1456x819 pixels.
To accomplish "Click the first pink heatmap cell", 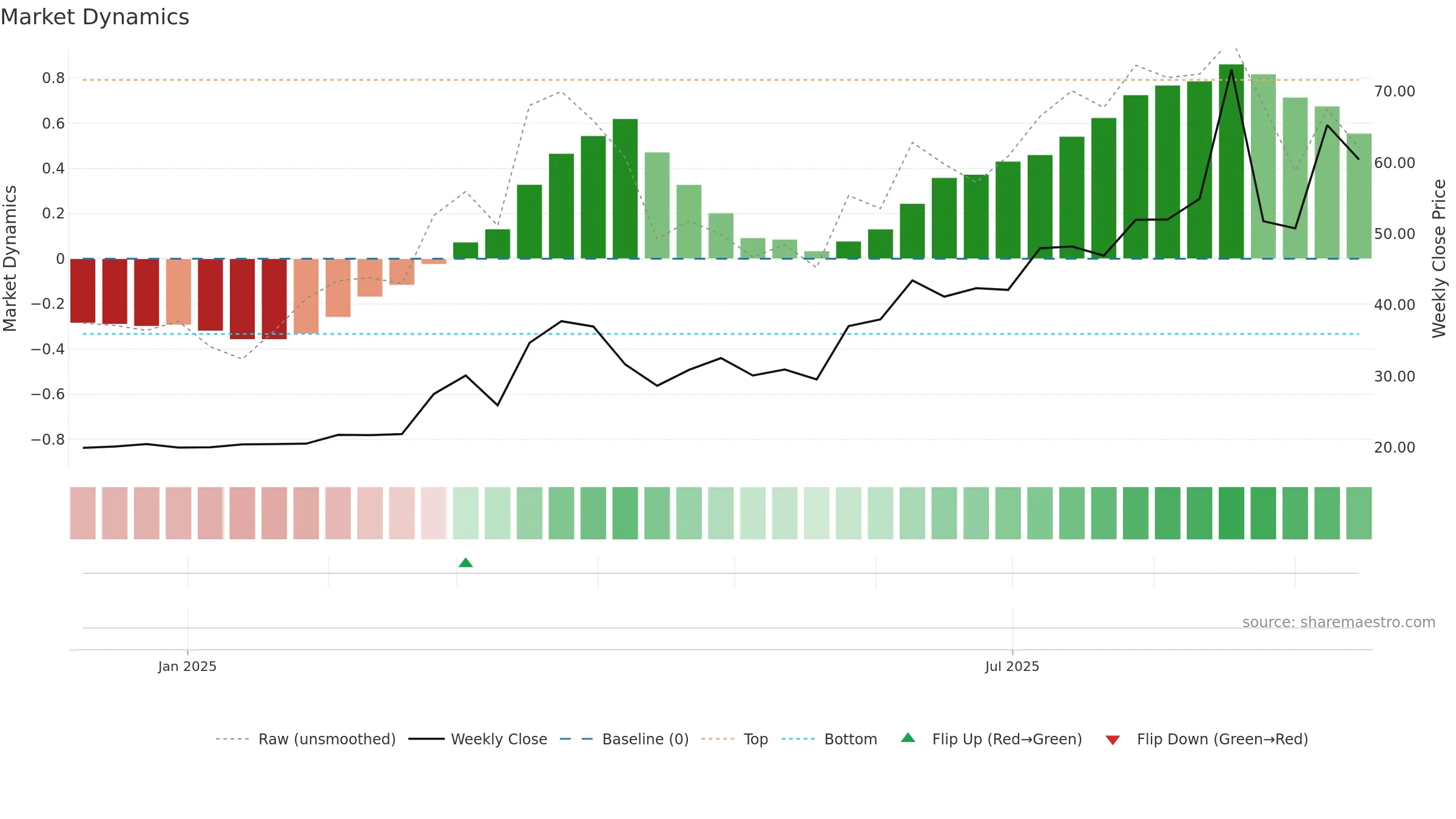I will click(83, 513).
